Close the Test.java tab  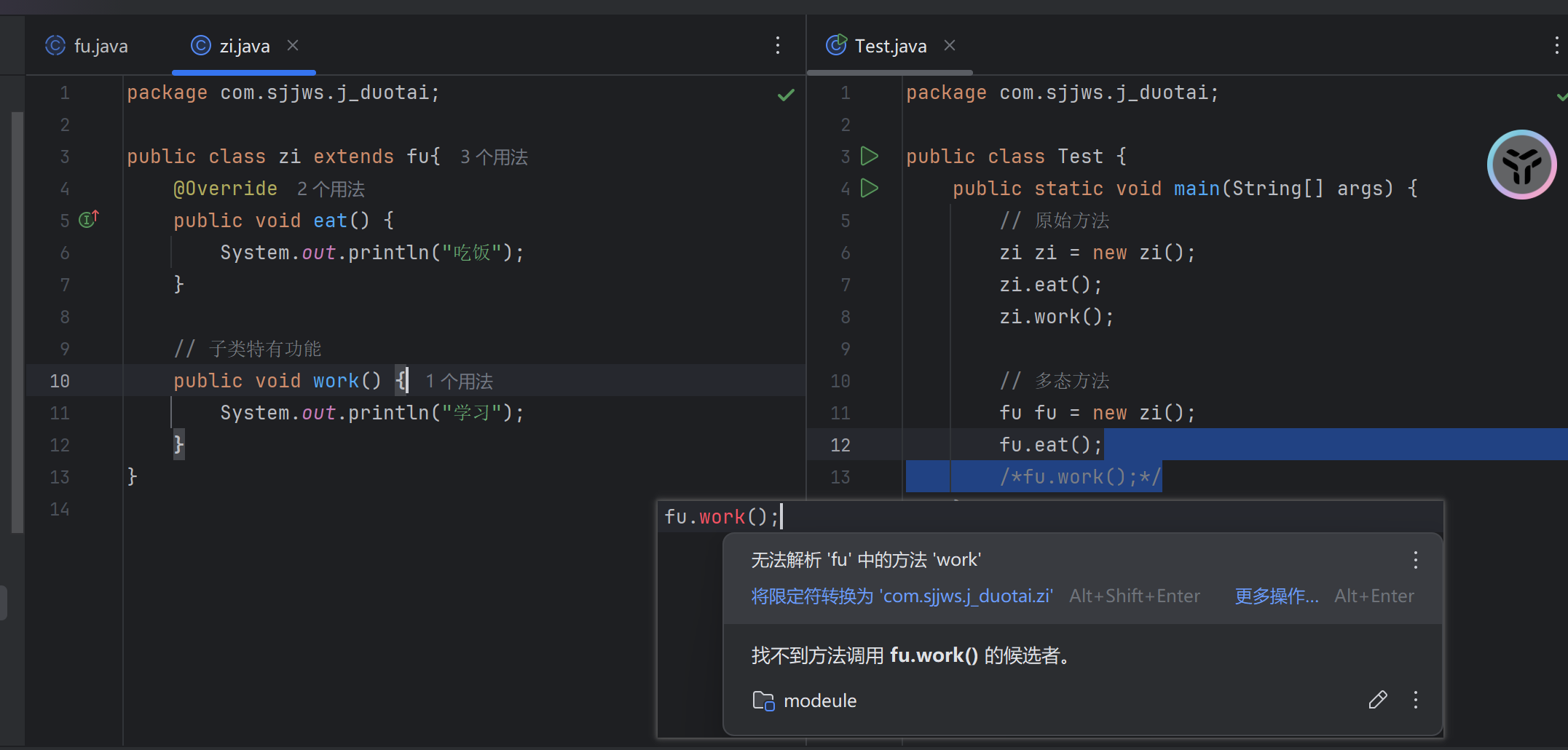949,45
